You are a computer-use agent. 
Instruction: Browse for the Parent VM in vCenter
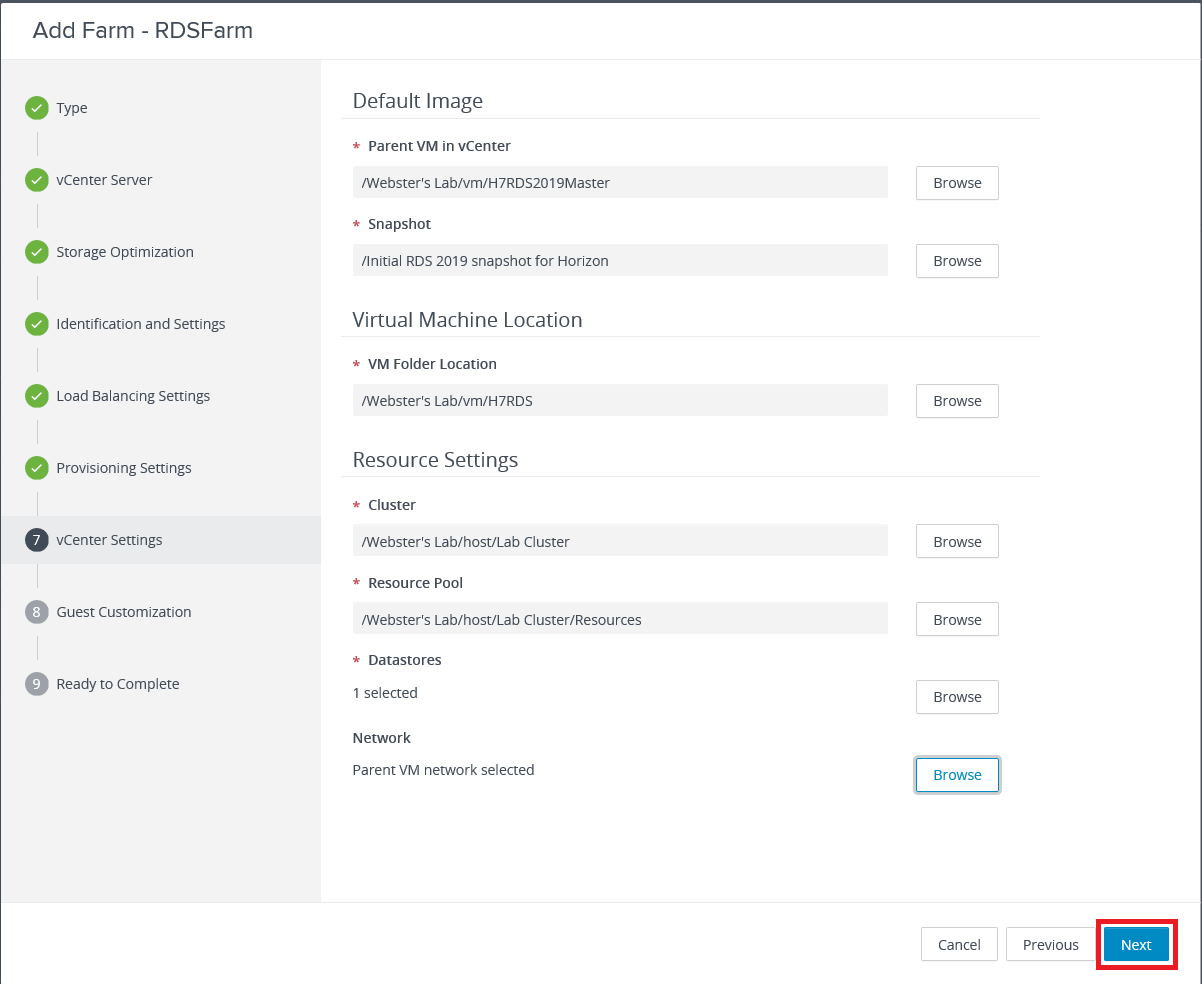tap(956, 183)
